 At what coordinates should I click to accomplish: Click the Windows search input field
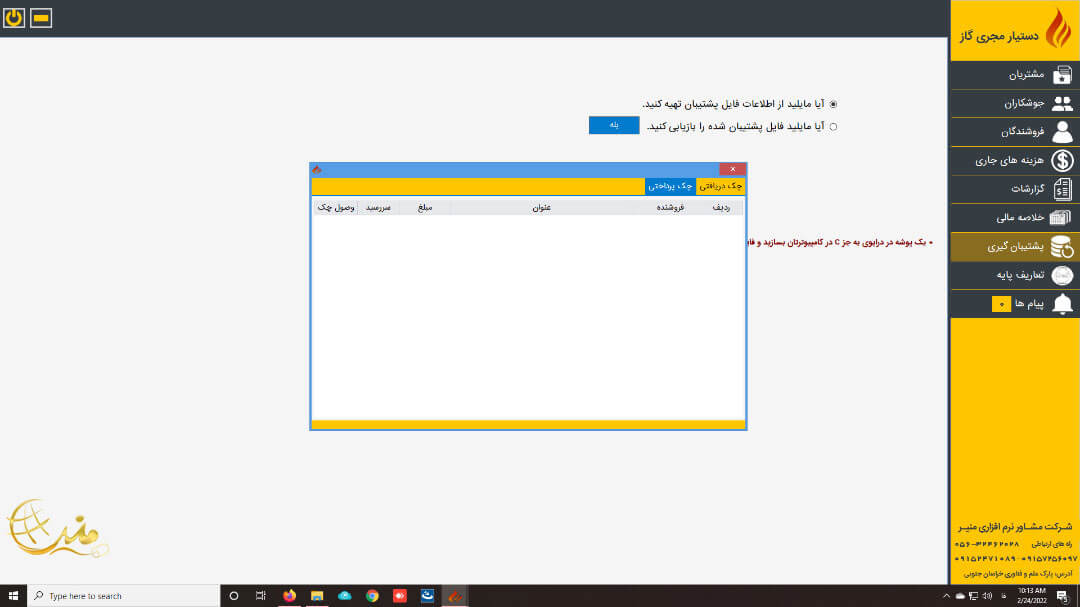pos(120,595)
